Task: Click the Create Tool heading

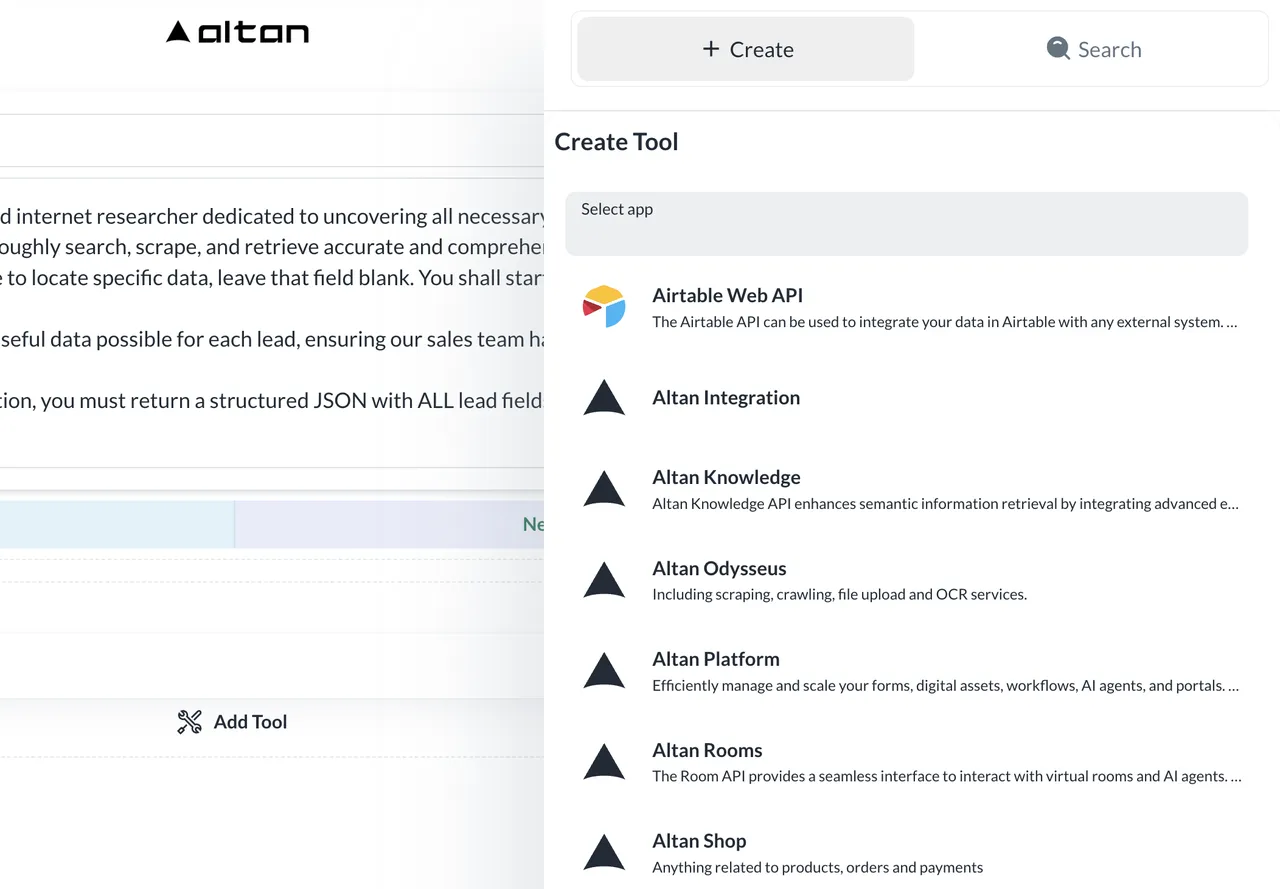Action: (616, 142)
